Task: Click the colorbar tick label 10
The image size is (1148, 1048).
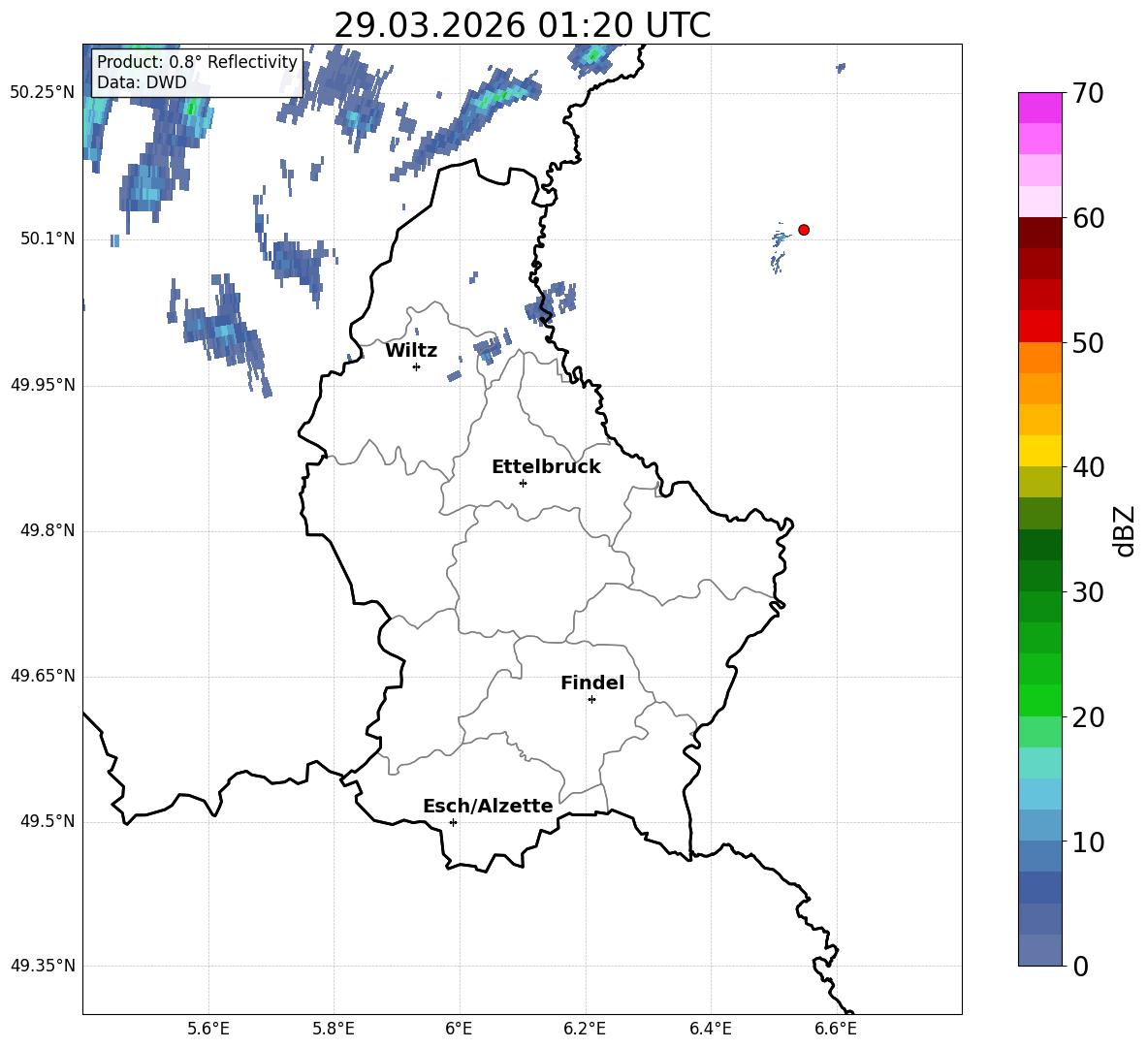Action: 1087,842
